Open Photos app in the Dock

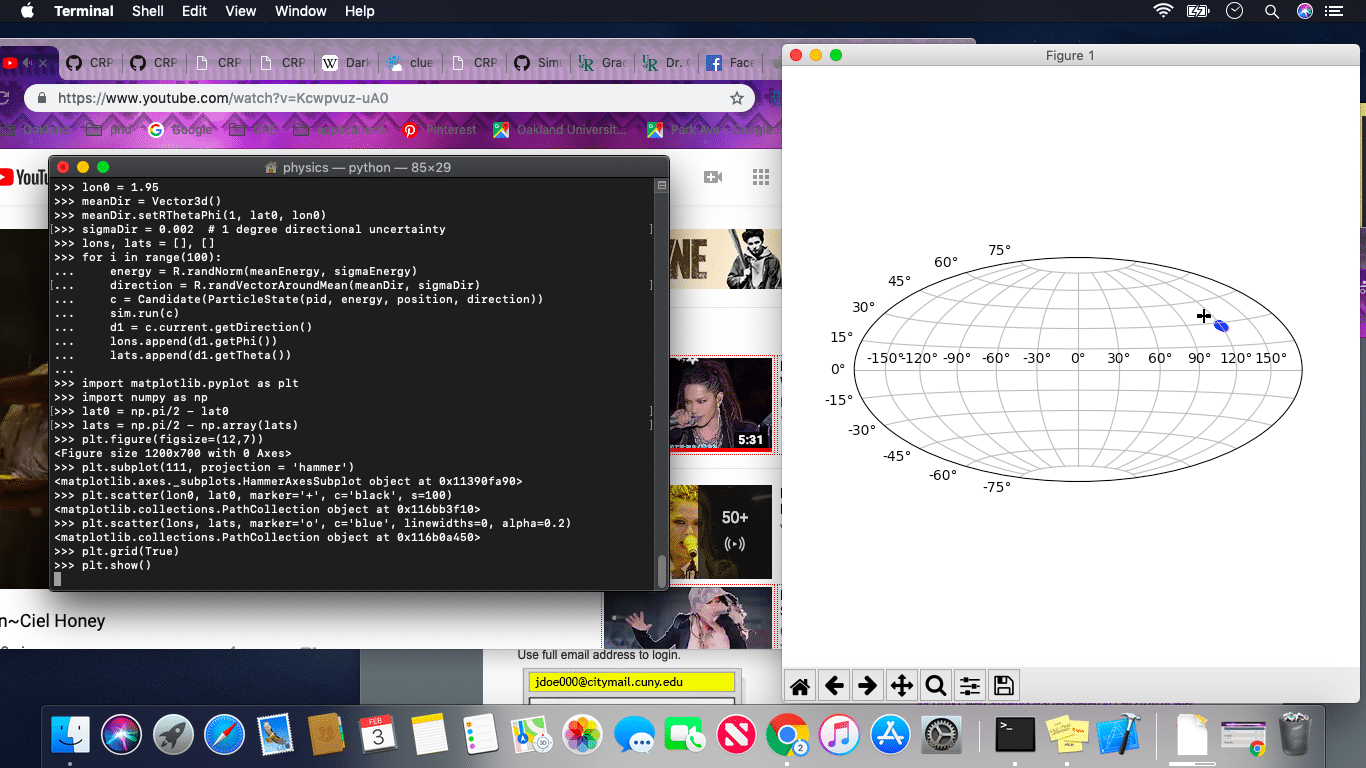pos(582,736)
